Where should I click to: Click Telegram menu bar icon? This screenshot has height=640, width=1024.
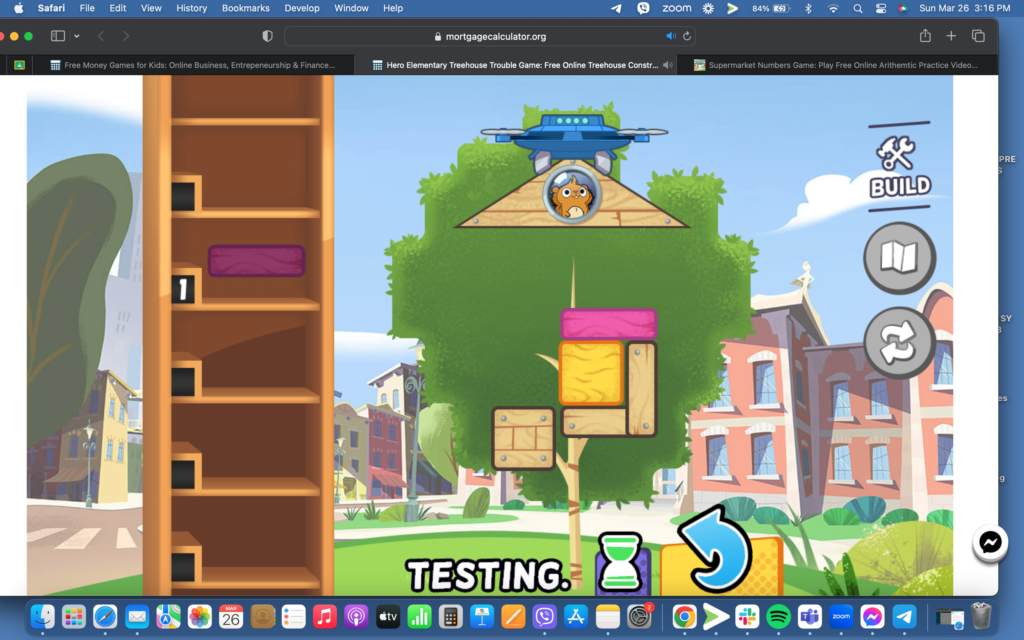pyautogui.click(x=616, y=8)
